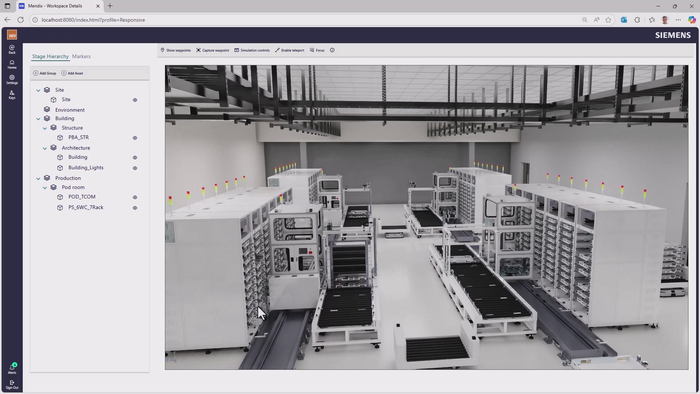Collapse the Pod room group
Screen dimensions: 700x394
45,188
